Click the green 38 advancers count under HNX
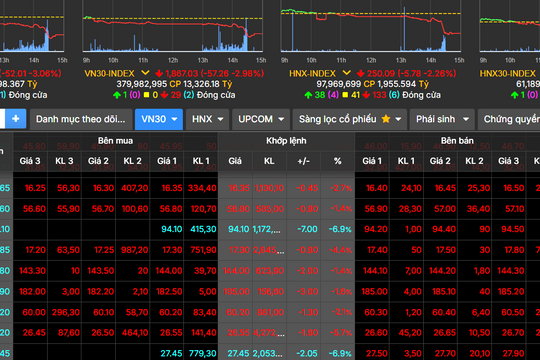This screenshot has width=540, height=360. pos(320,95)
